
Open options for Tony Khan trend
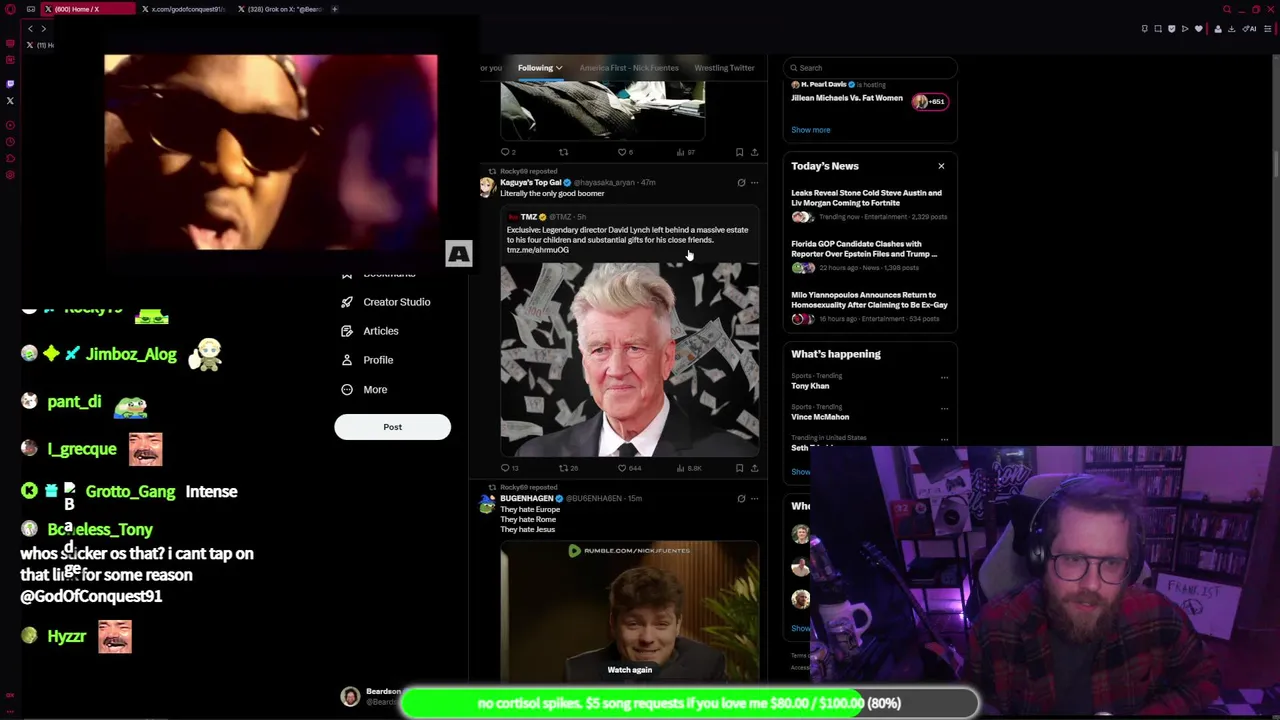point(944,377)
